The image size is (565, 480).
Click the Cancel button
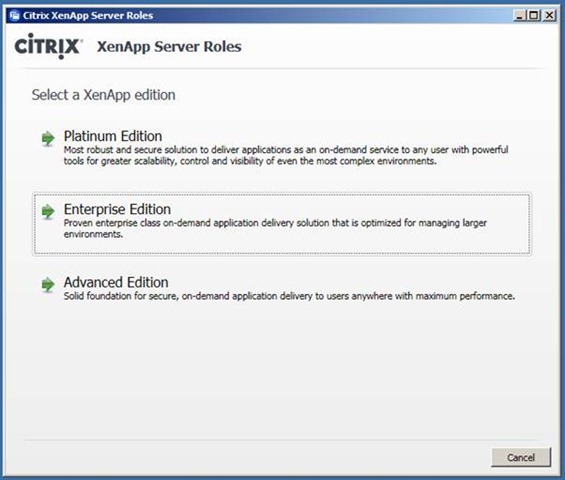pos(521,457)
